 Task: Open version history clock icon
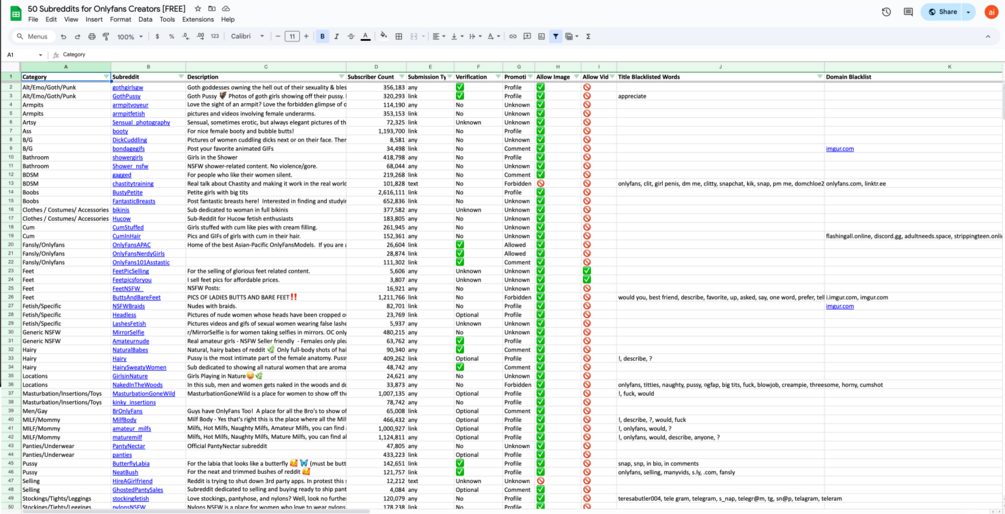click(x=886, y=12)
